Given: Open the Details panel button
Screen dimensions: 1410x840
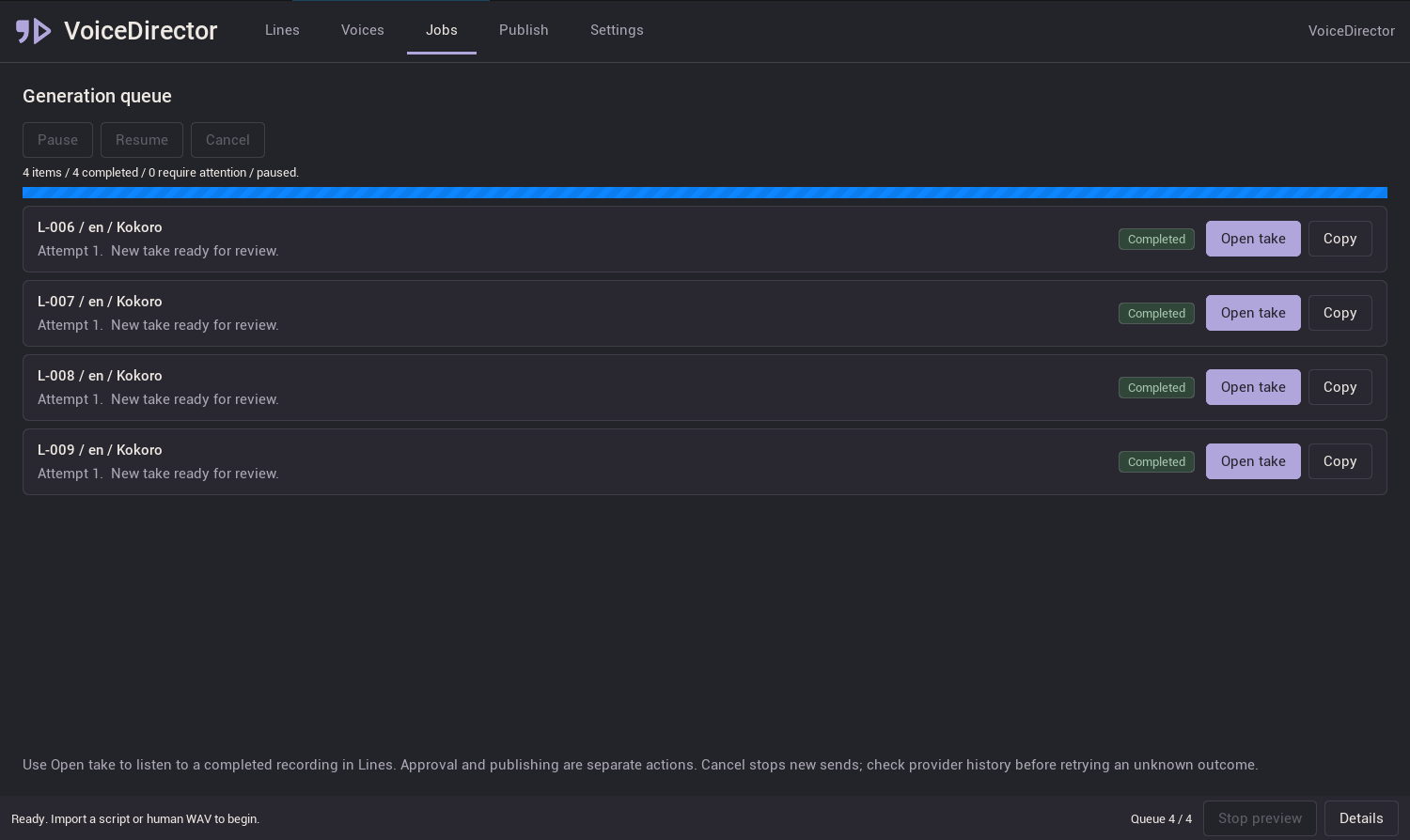Looking at the screenshot, I should click(x=1361, y=818).
